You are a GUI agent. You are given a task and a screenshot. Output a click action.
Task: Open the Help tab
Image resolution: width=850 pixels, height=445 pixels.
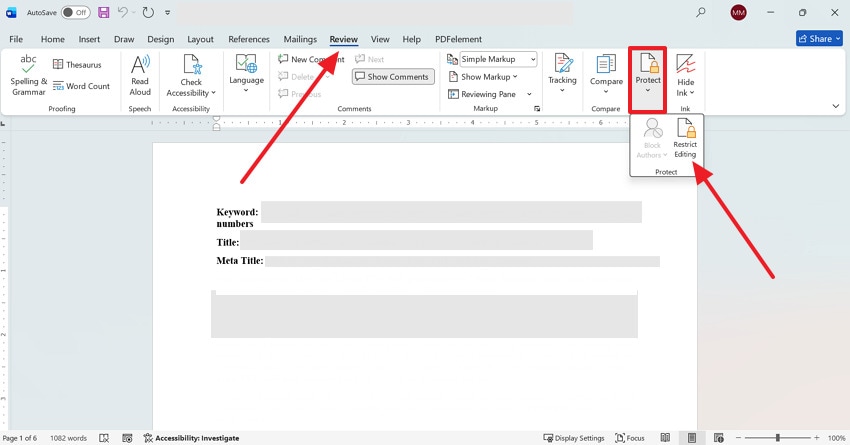click(411, 39)
